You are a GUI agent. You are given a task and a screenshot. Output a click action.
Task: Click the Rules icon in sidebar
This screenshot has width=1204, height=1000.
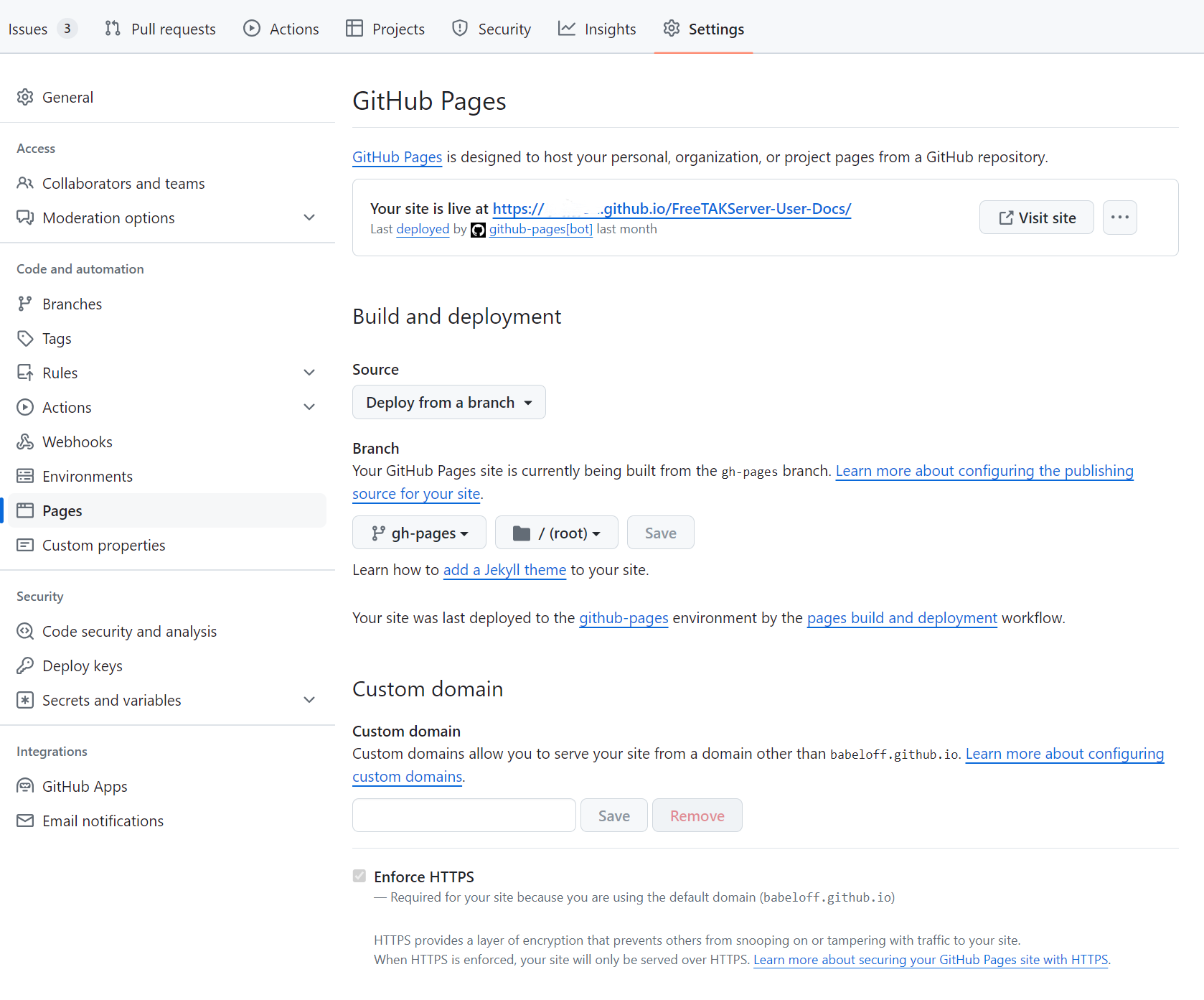25,373
